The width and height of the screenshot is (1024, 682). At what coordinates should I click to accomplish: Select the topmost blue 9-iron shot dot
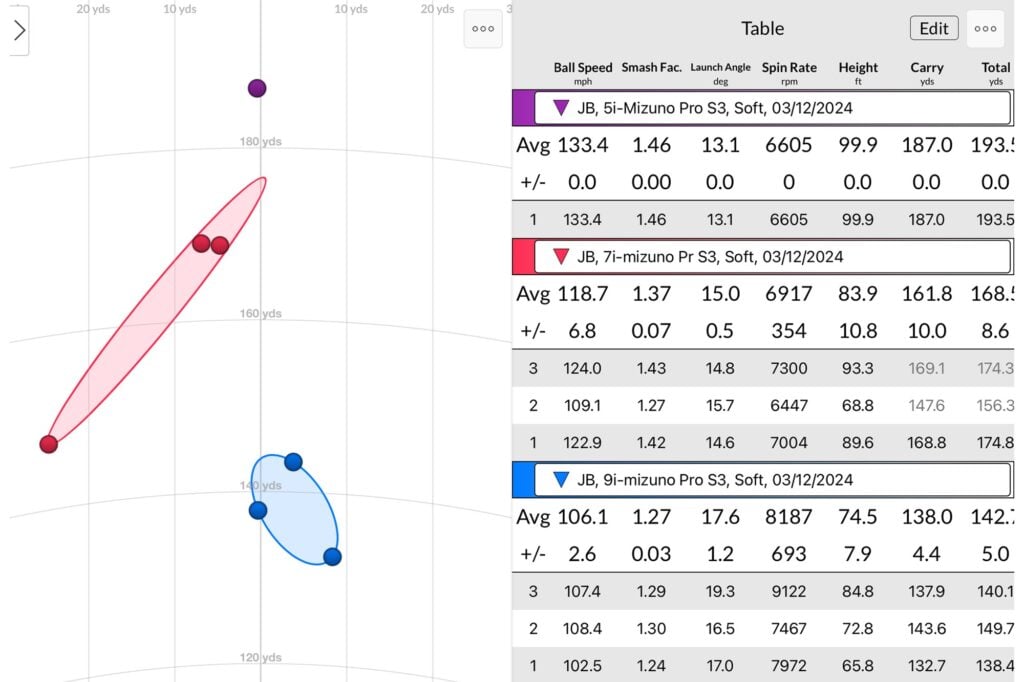click(293, 461)
